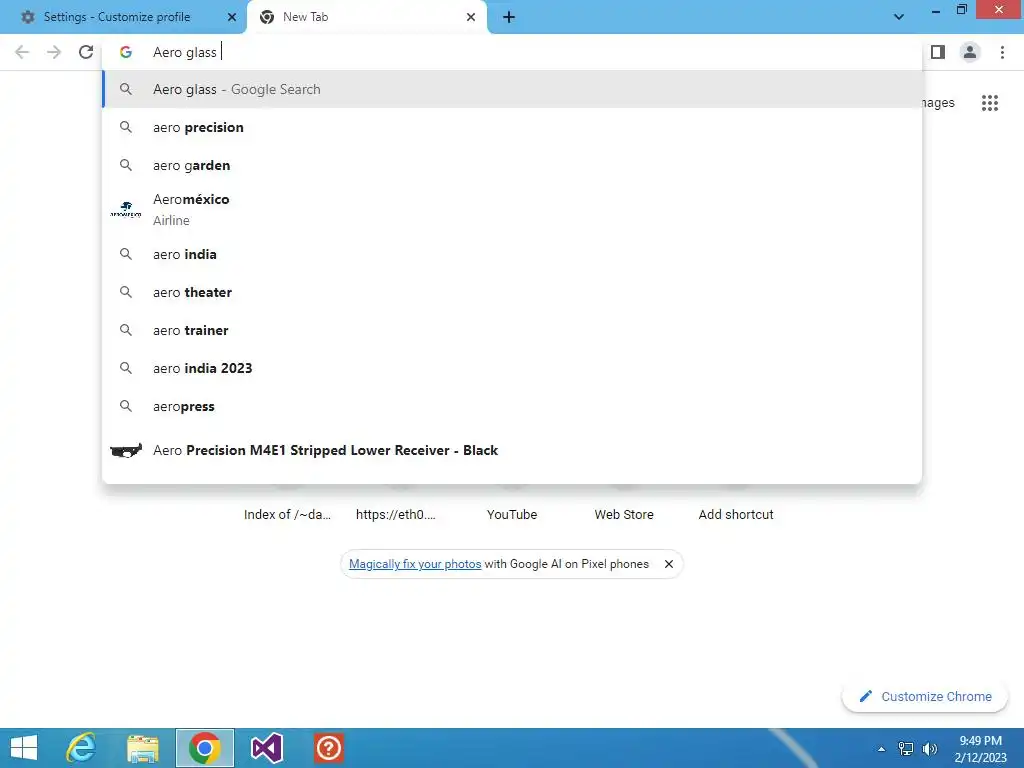The width and height of the screenshot is (1024, 768).
Task: Go forward using the forward arrow
Action: click(x=54, y=52)
